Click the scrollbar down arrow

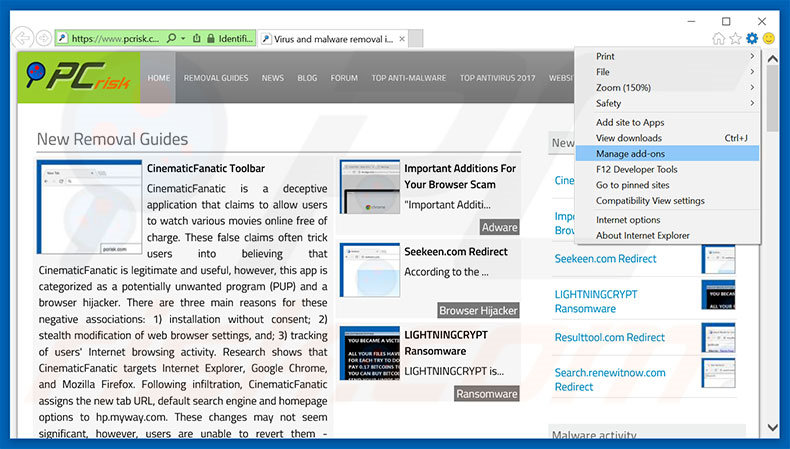[772, 427]
